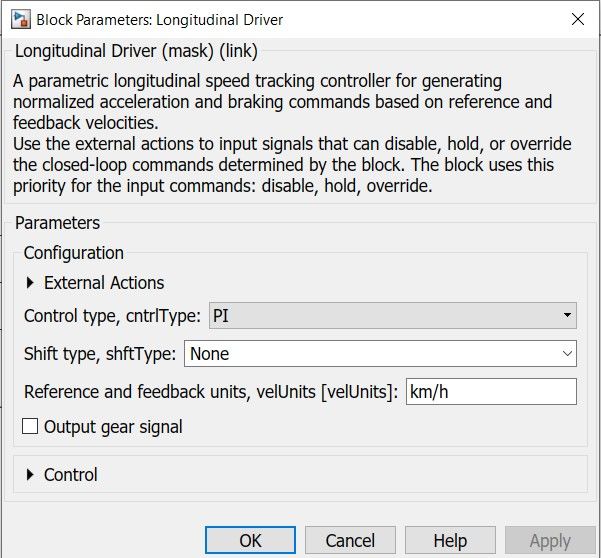The image size is (601, 558).
Task: Click the greyed-out Apply button
Action: coord(549,541)
